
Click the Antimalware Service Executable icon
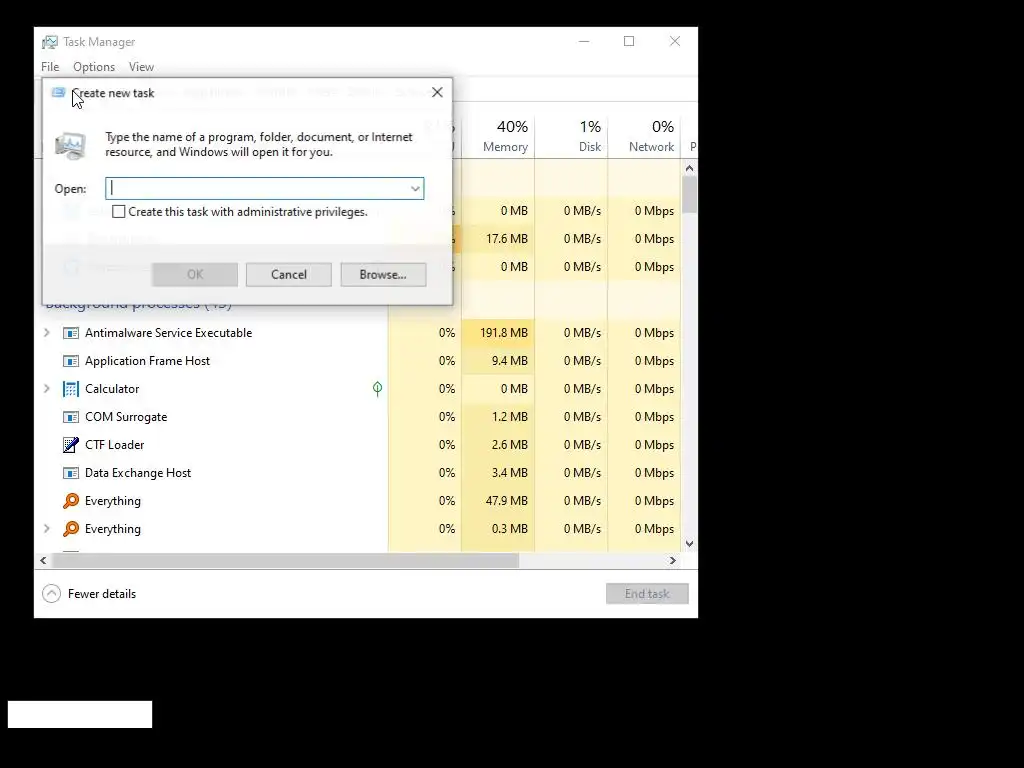point(71,333)
